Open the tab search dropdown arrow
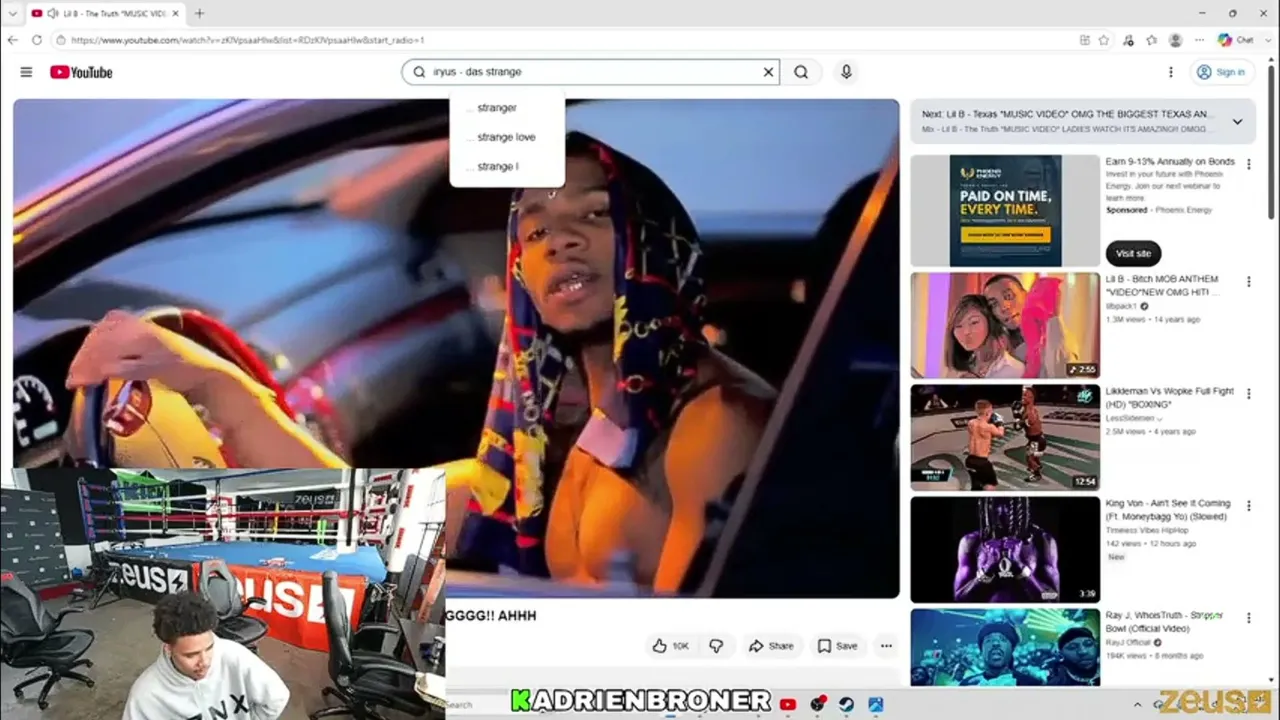This screenshot has height=720, width=1280. 12,13
